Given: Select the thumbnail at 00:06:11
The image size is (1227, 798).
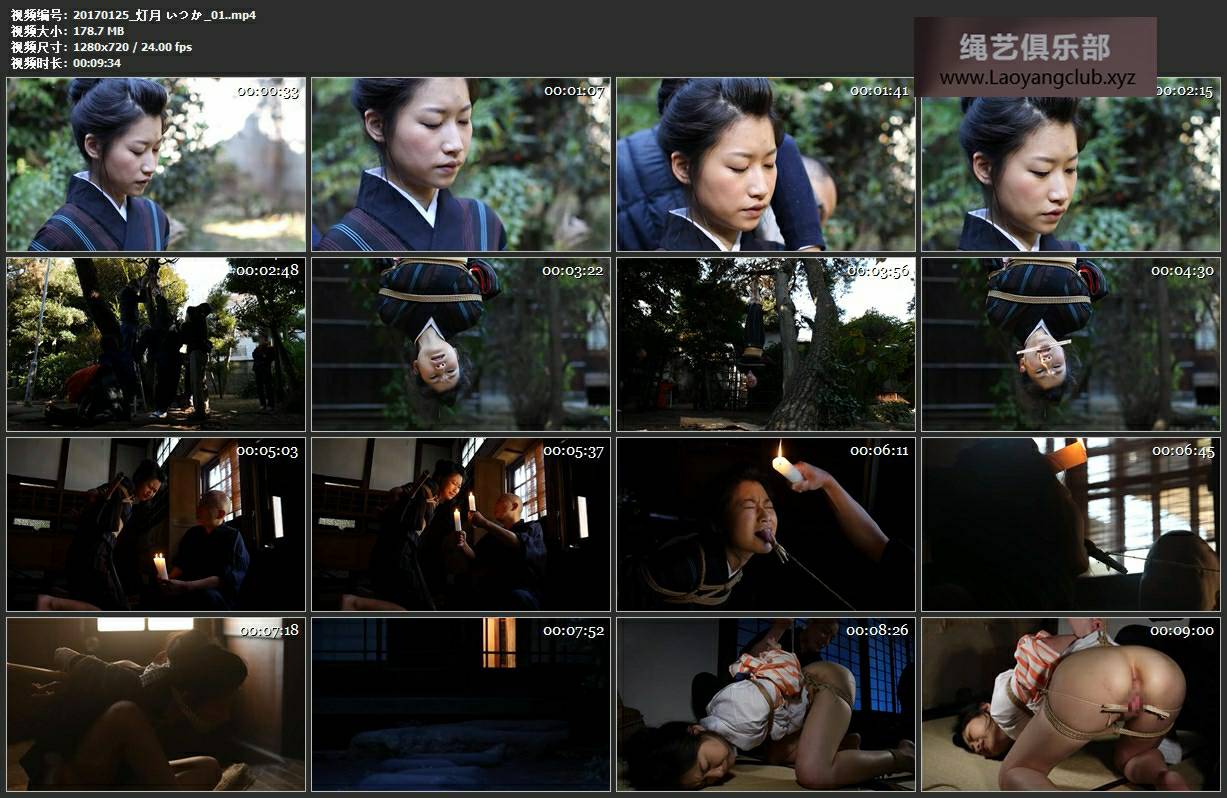Looking at the screenshot, I should (x=766, y=524).
